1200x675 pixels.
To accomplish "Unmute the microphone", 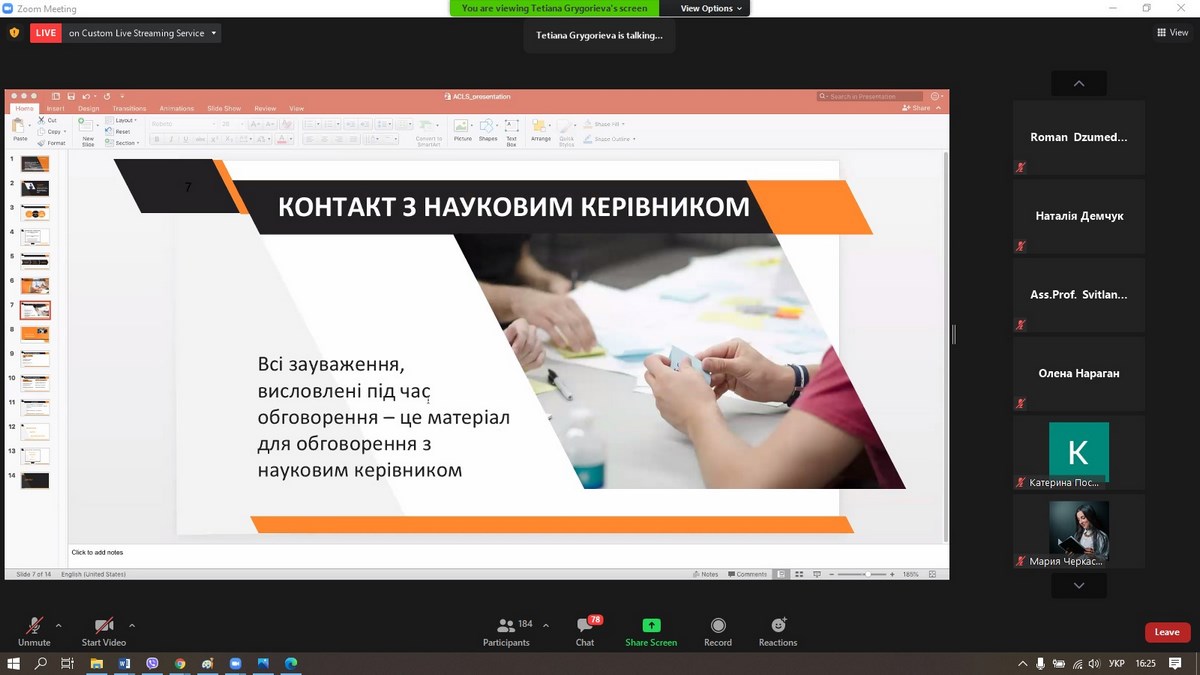I will [x=34, y=631].
